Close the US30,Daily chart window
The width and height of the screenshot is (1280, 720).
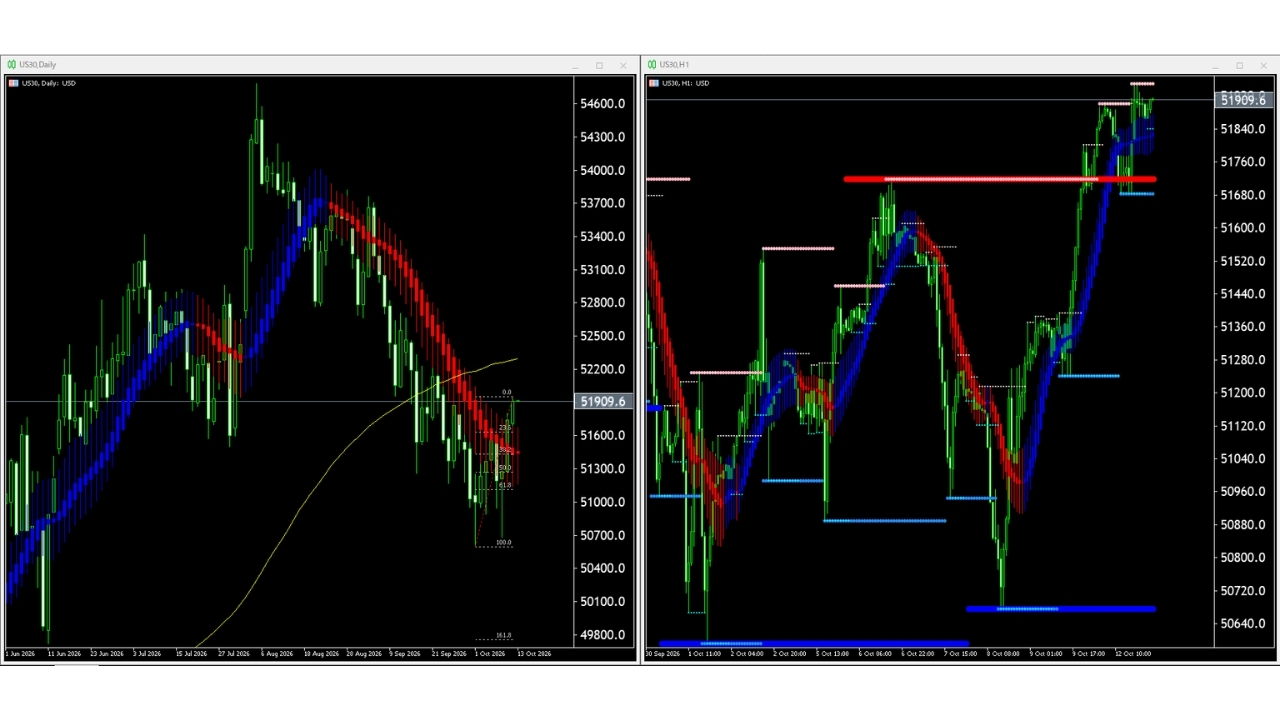(623, 65)
